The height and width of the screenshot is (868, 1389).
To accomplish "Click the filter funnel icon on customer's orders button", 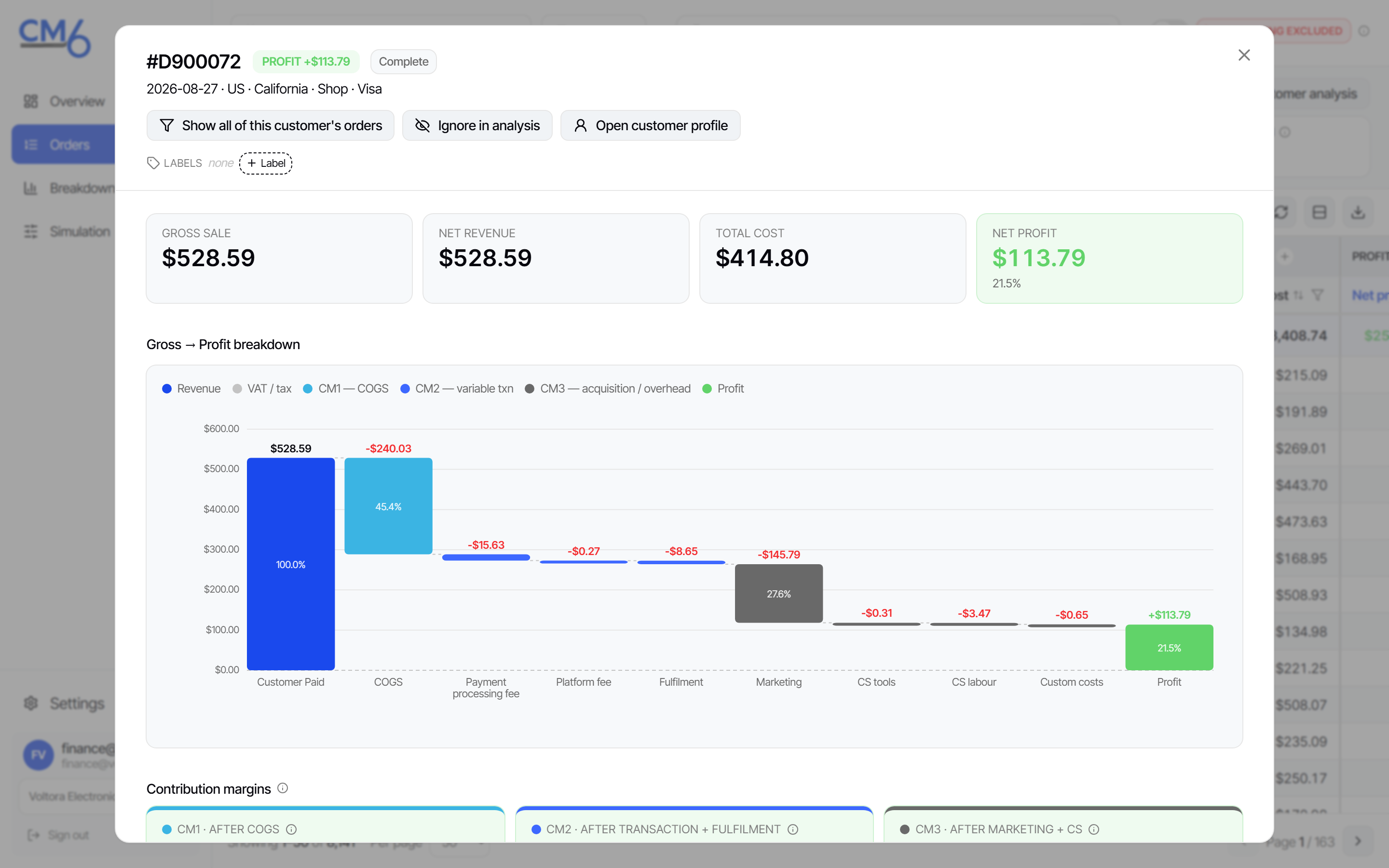I will (x=166, y=125).
